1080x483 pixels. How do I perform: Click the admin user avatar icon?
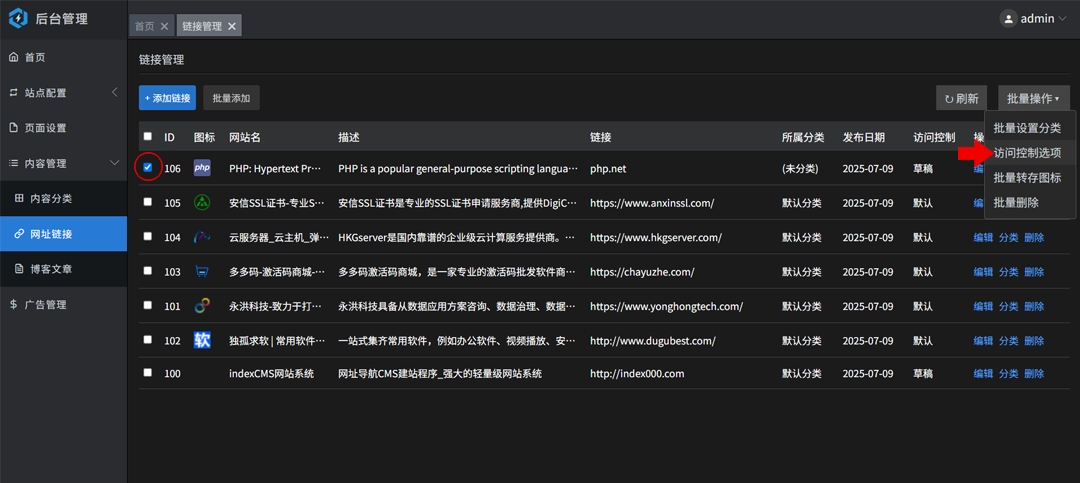(x=1009, y=18)
